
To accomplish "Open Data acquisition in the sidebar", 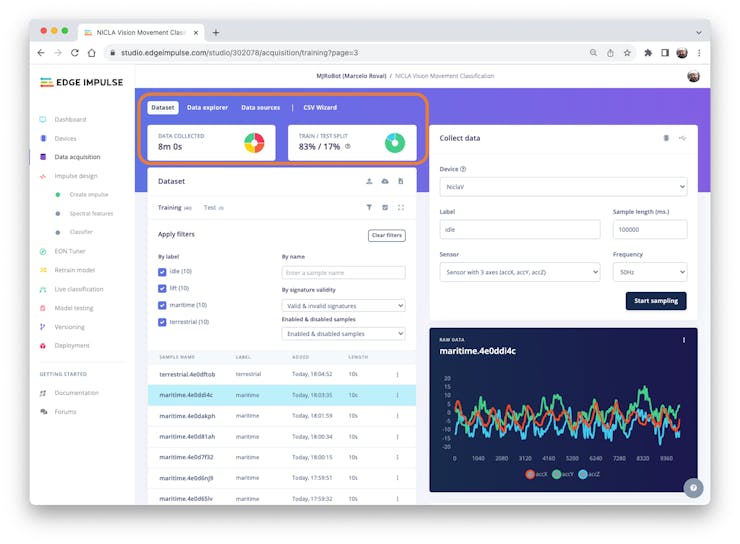I will point(77,157).
